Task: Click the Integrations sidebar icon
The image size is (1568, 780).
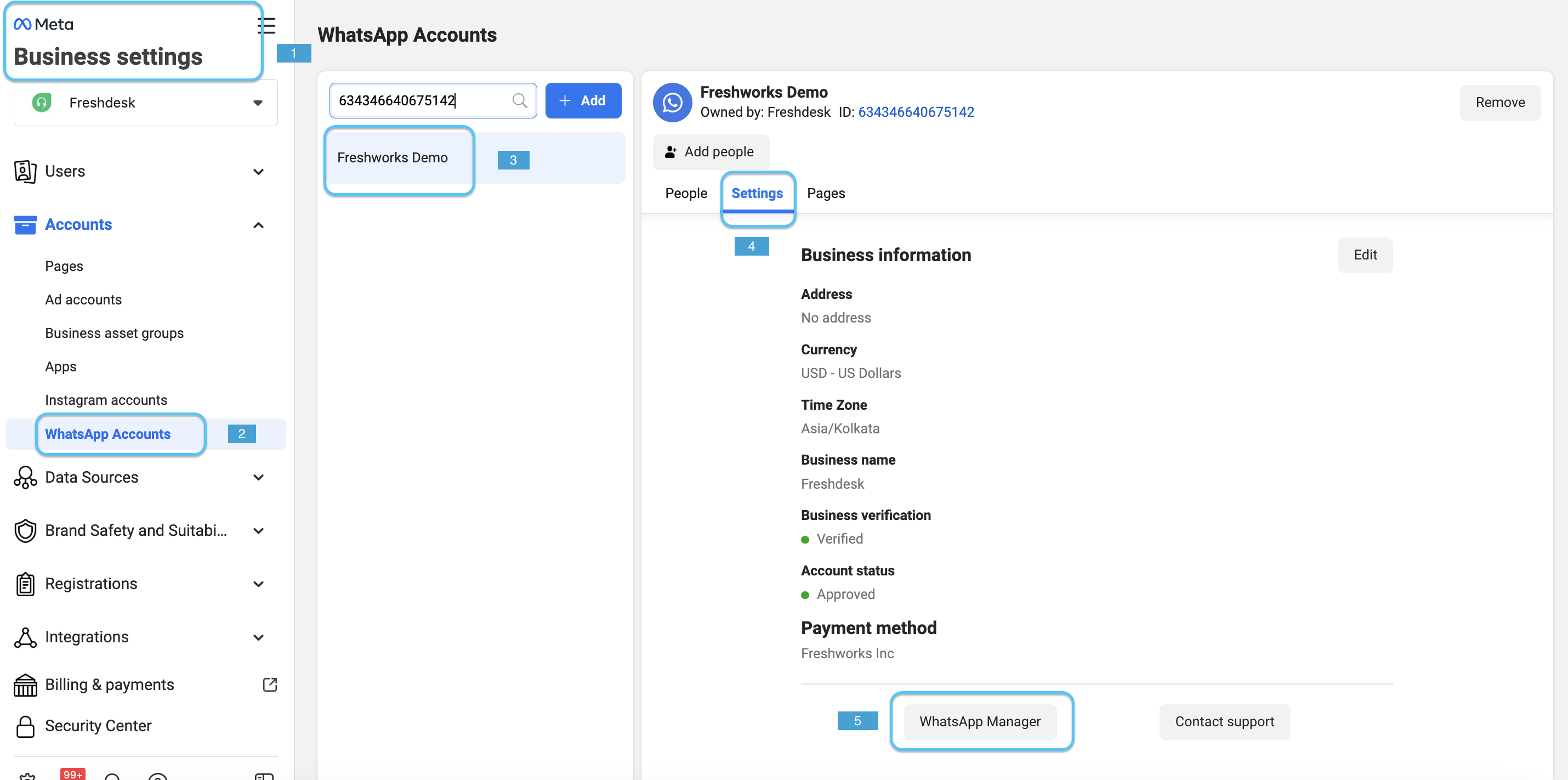Action: 25,637
